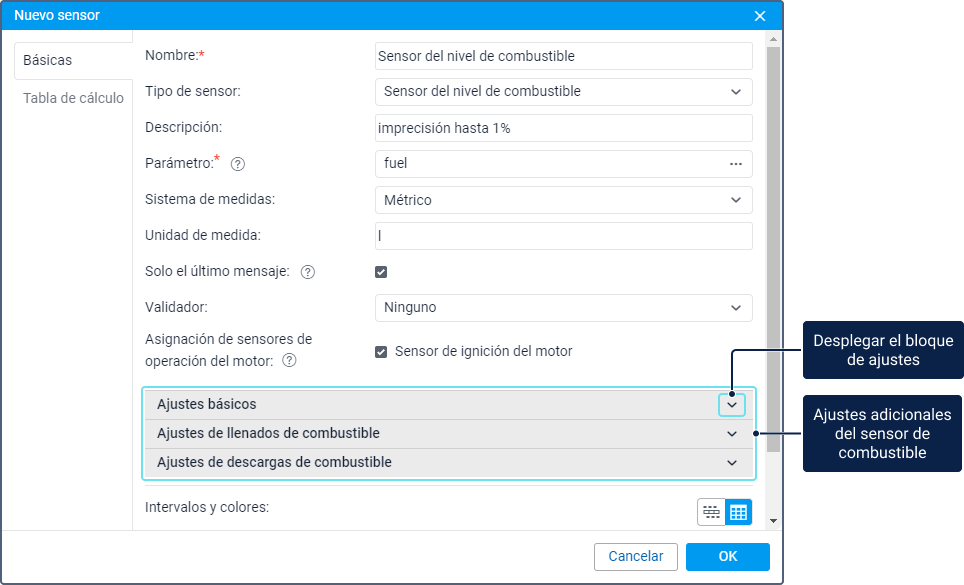Screen dimensions: 964x585
Task: Switch to intervals table view icon
Action: 738,512
